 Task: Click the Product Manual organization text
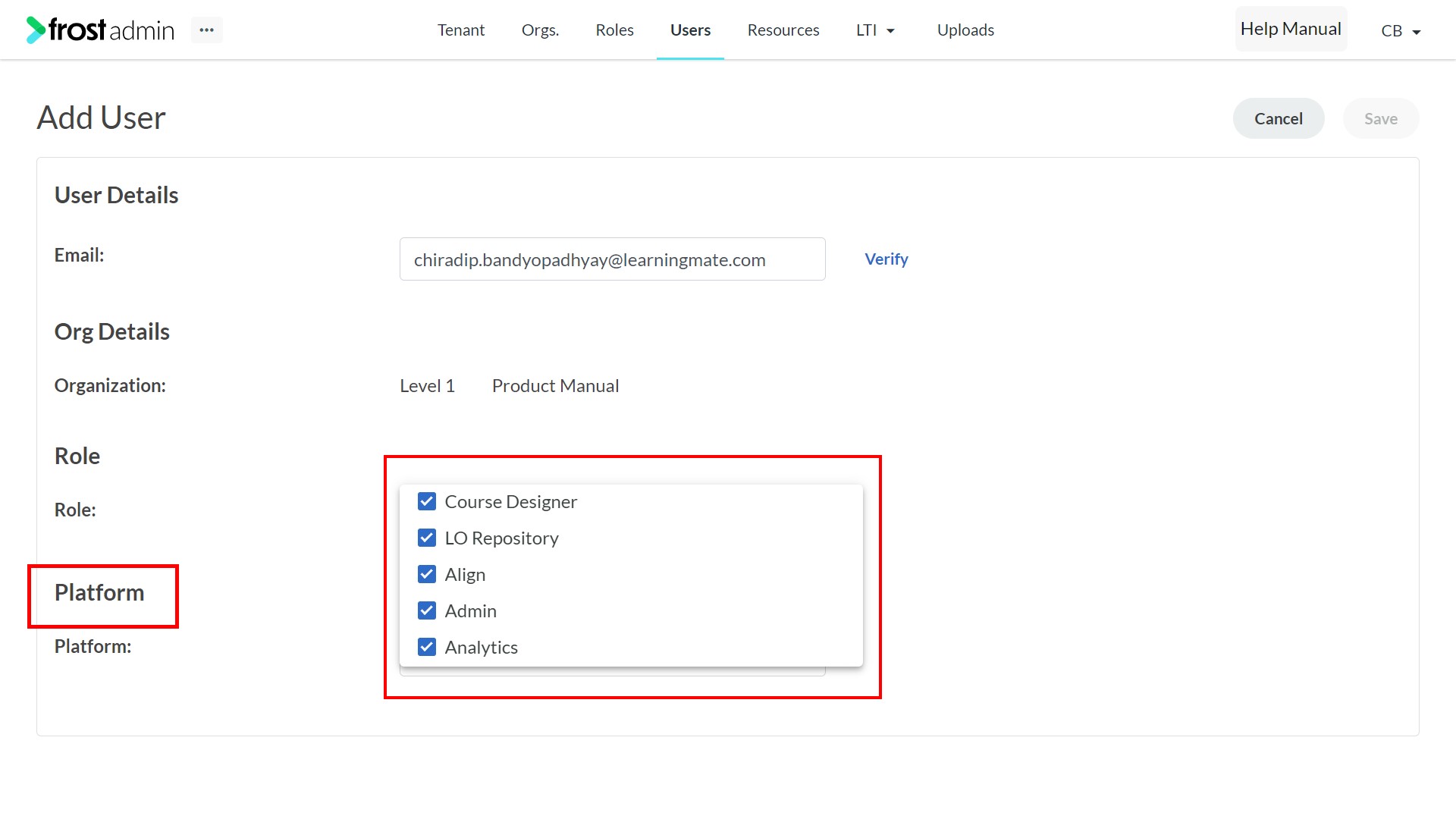point(556,386)
